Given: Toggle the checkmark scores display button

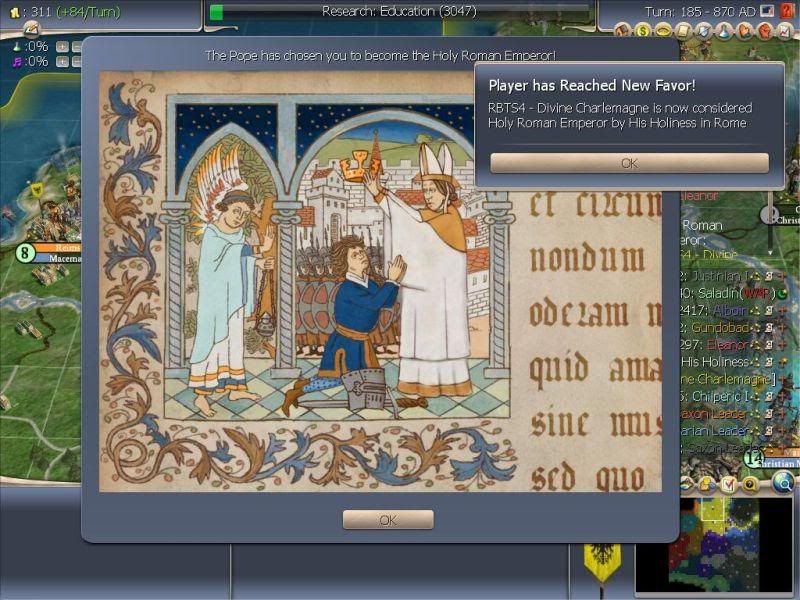Looking at the screenshot, I should point(728,484).
